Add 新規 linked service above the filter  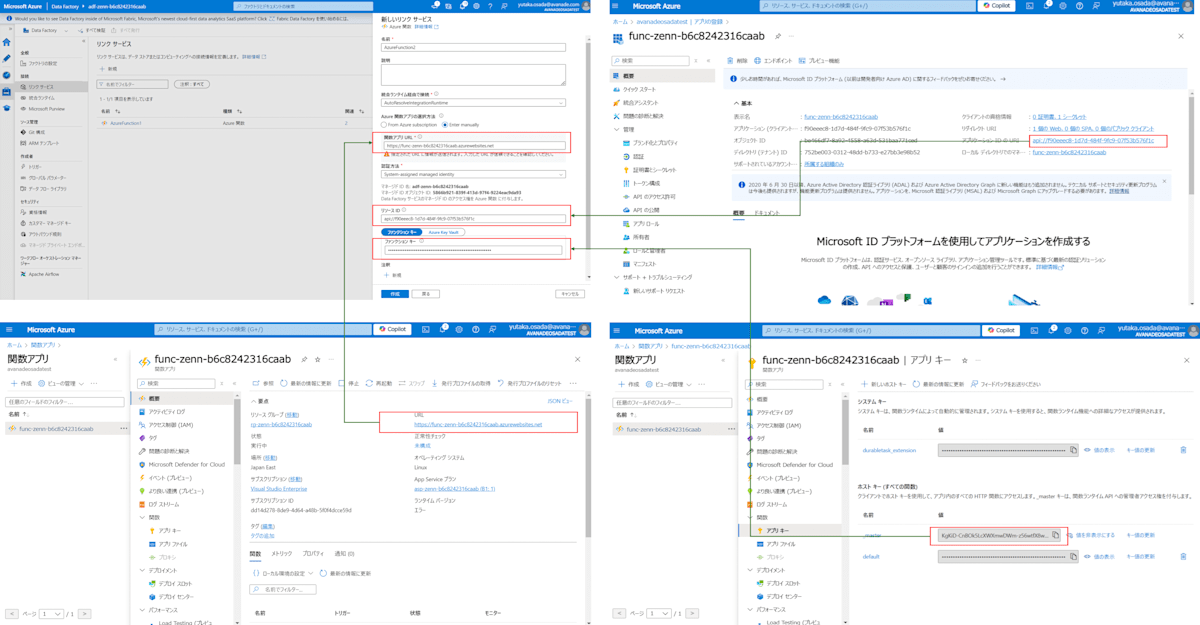click(109, 69)
